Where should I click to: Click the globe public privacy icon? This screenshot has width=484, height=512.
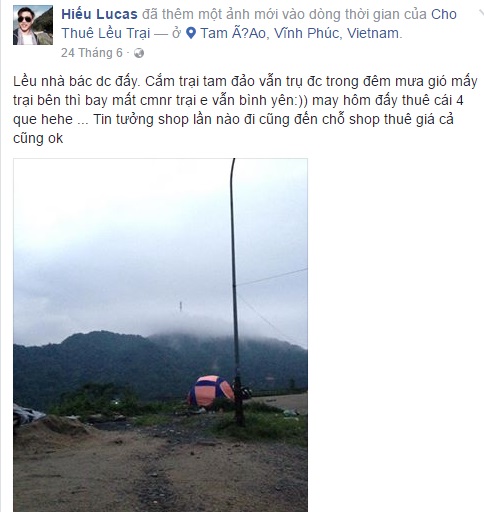click(139, 53)
